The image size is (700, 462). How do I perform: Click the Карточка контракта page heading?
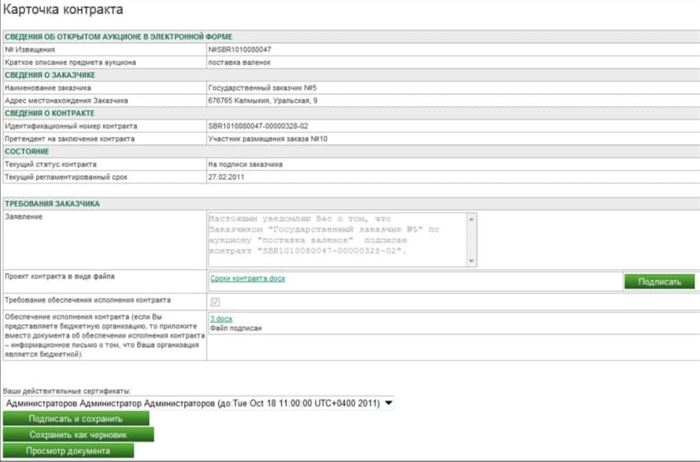(63, 9)
